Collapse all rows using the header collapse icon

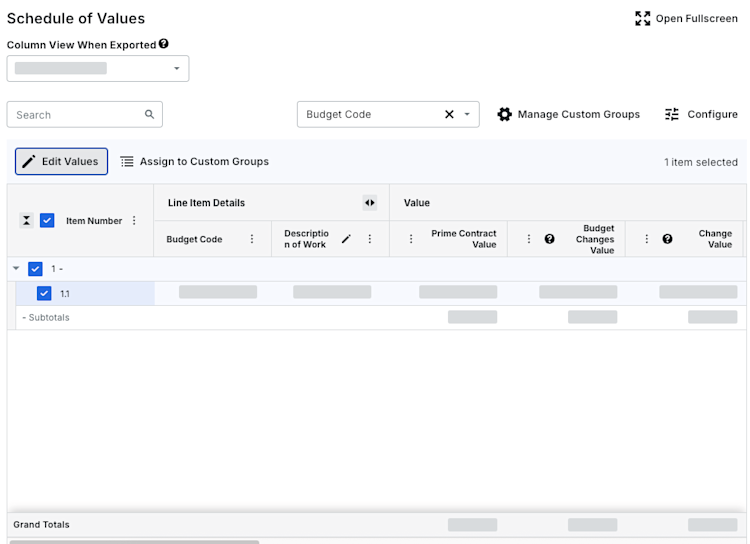pos(26,221)
